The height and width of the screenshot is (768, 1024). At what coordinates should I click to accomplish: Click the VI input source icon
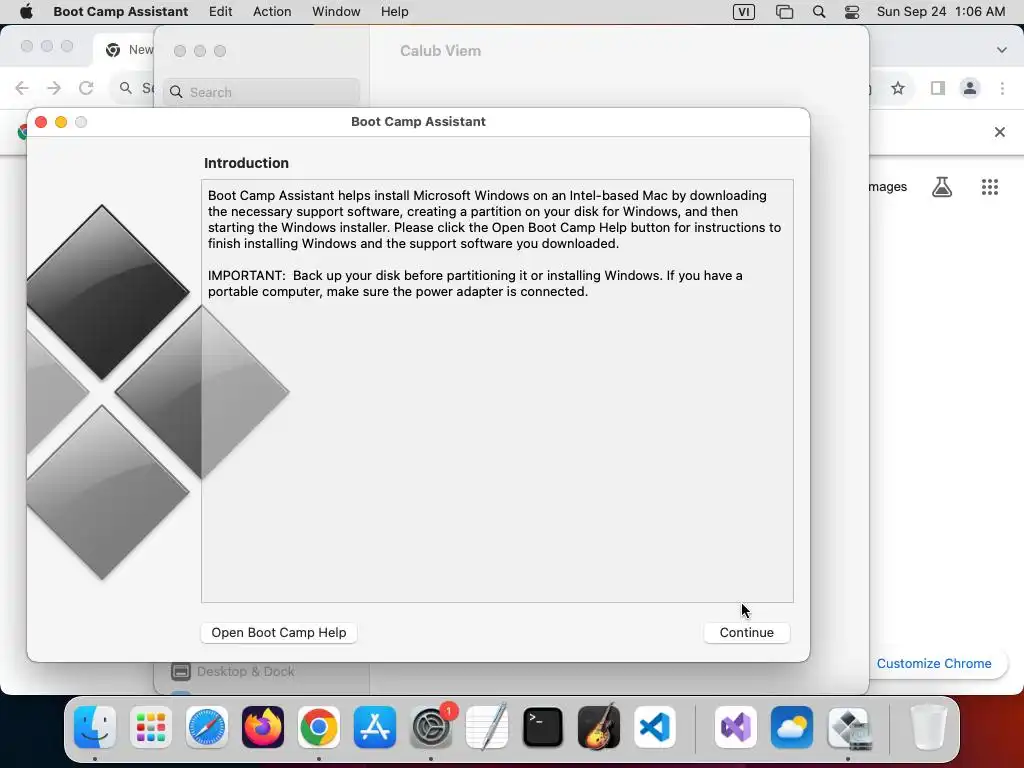click(744, 12)
